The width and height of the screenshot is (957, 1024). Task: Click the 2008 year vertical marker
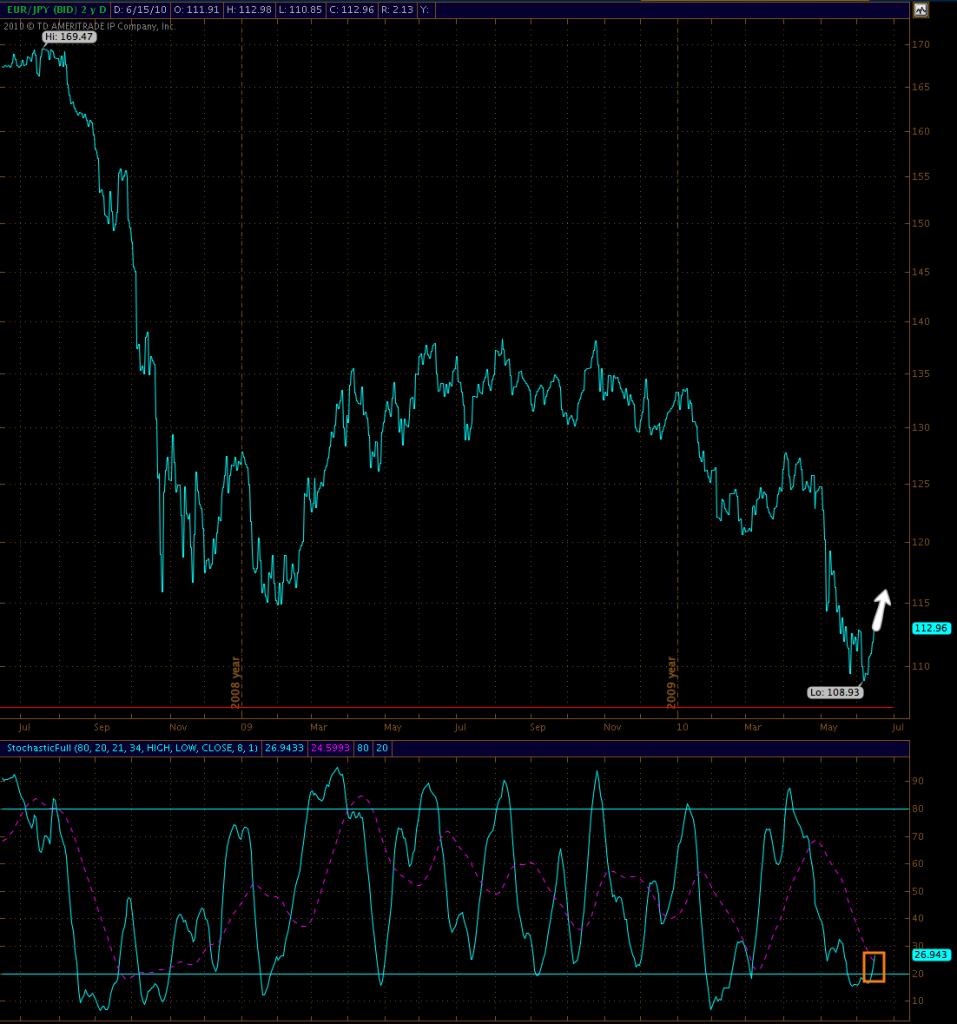point(237,682)
